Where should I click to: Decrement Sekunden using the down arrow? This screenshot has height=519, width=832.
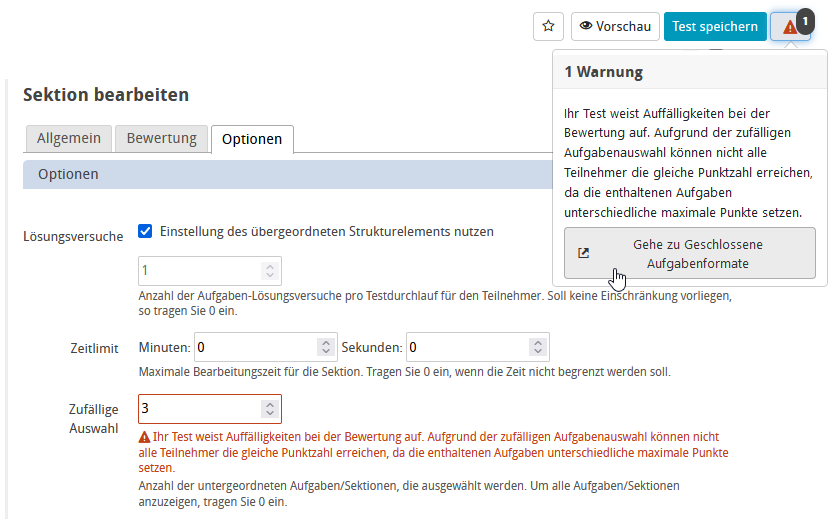[x=538, y=352]
